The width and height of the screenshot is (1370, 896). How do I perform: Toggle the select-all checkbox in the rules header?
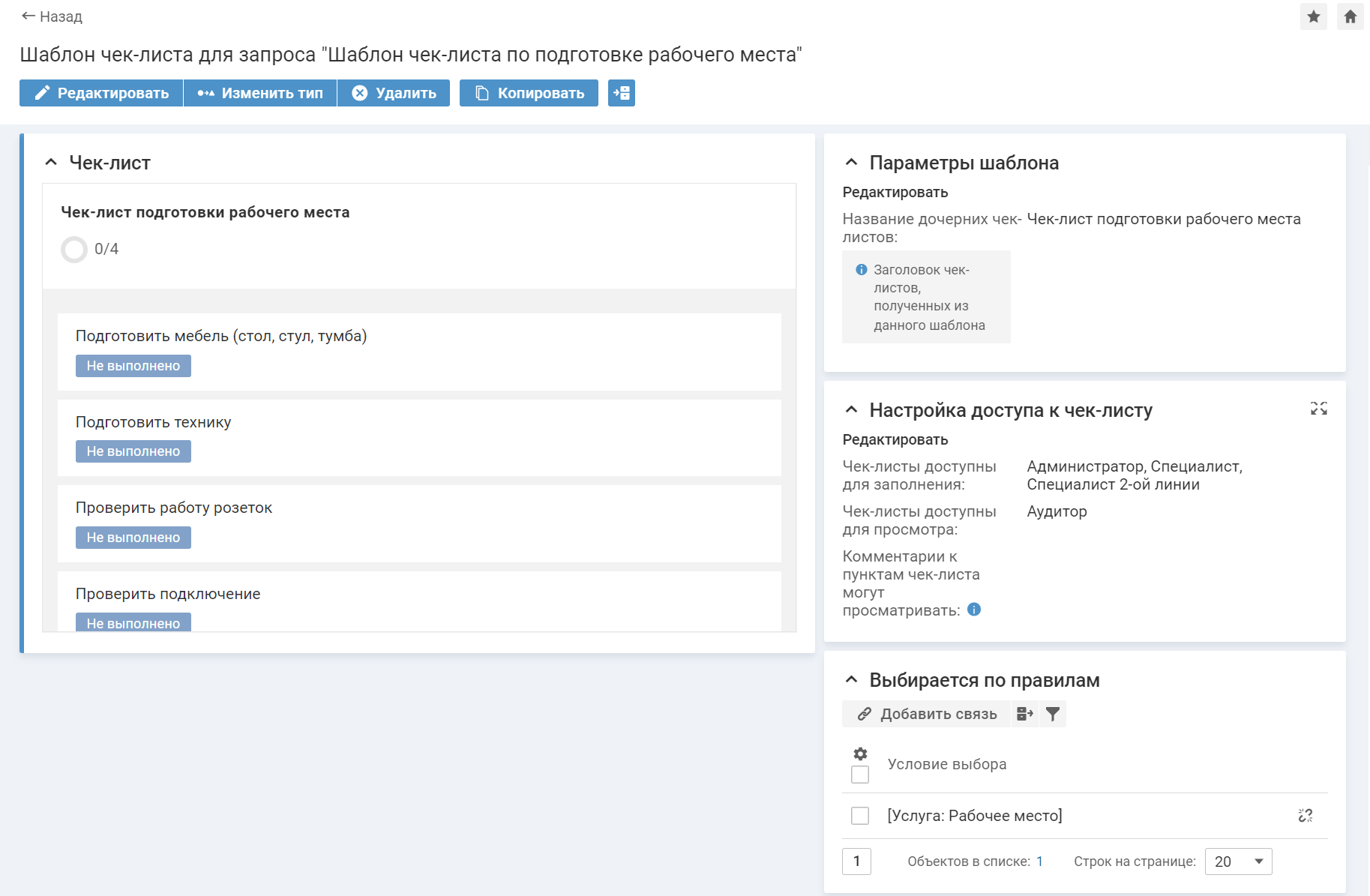(x=860, y=775)
